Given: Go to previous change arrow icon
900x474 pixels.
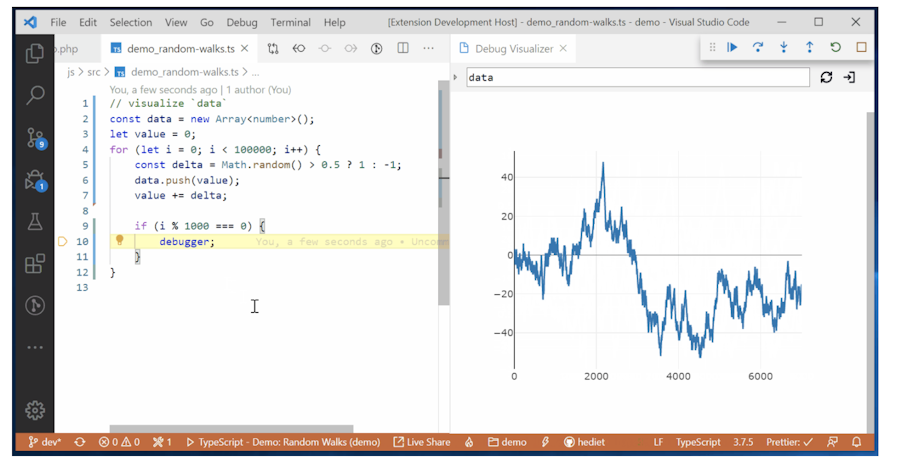Looking at the screenshot, I should tap(299, 49).
